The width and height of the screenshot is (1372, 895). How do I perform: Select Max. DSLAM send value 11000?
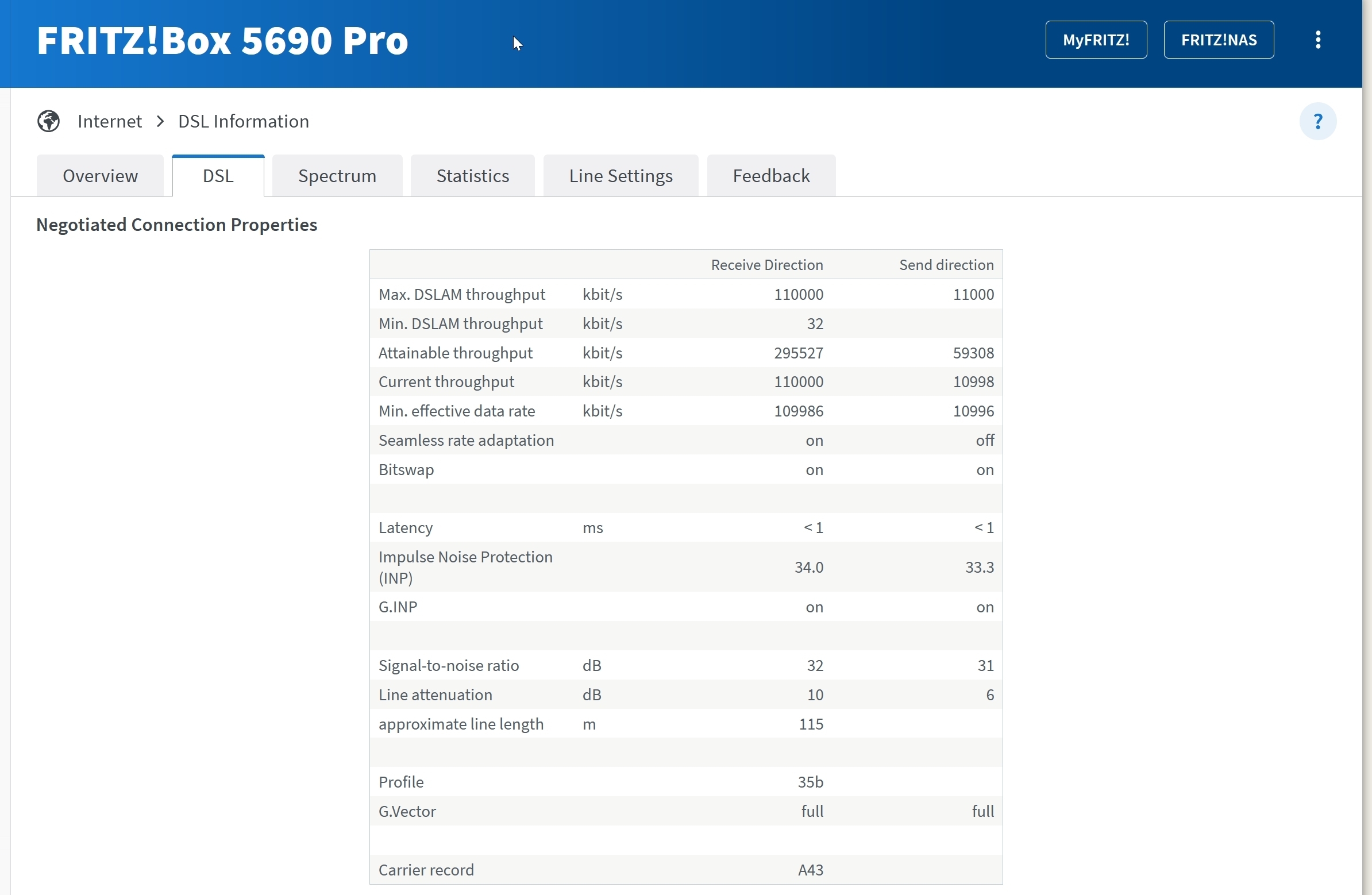point(973,295)
